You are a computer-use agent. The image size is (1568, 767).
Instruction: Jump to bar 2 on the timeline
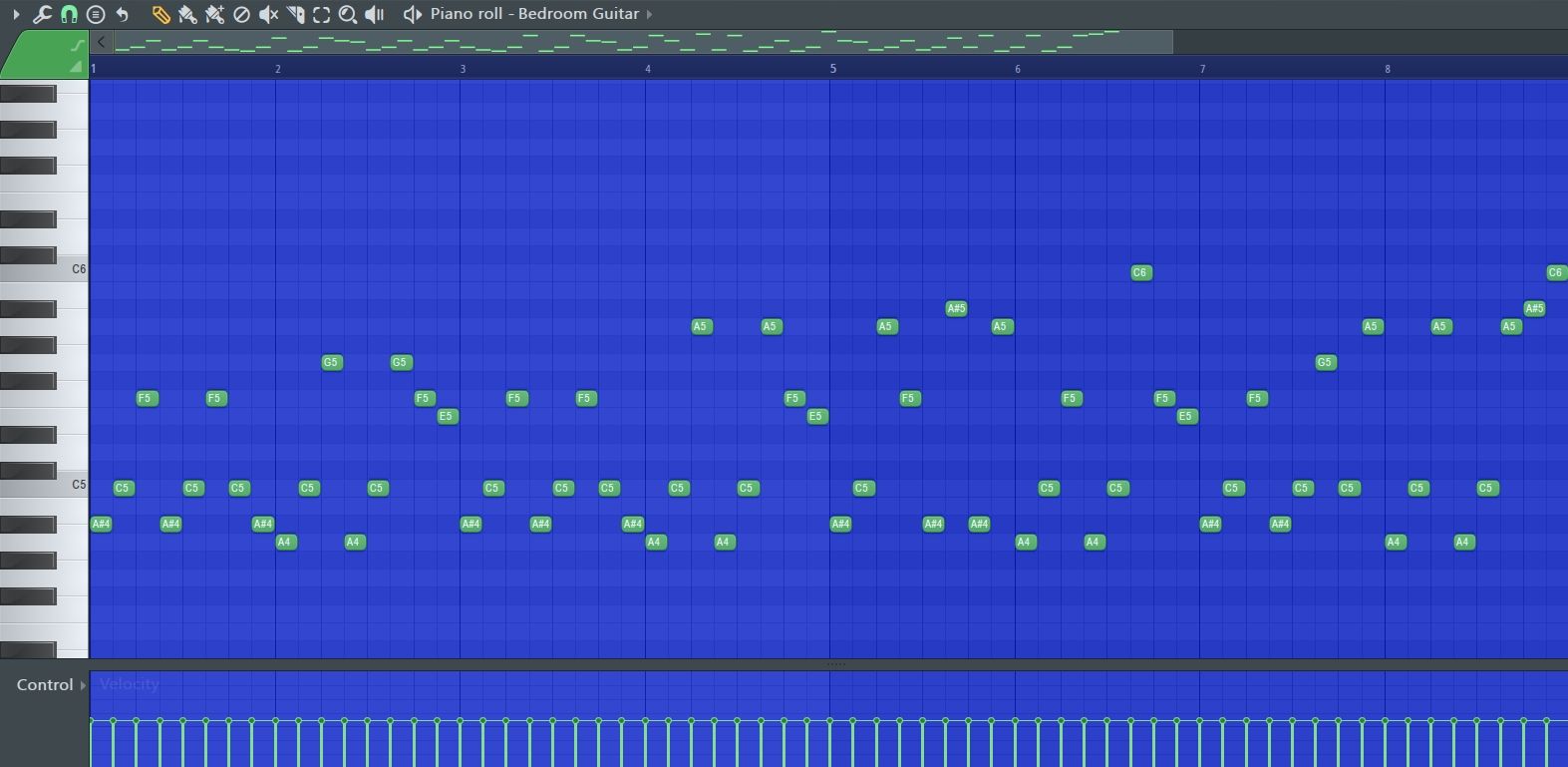coord(278,69)
